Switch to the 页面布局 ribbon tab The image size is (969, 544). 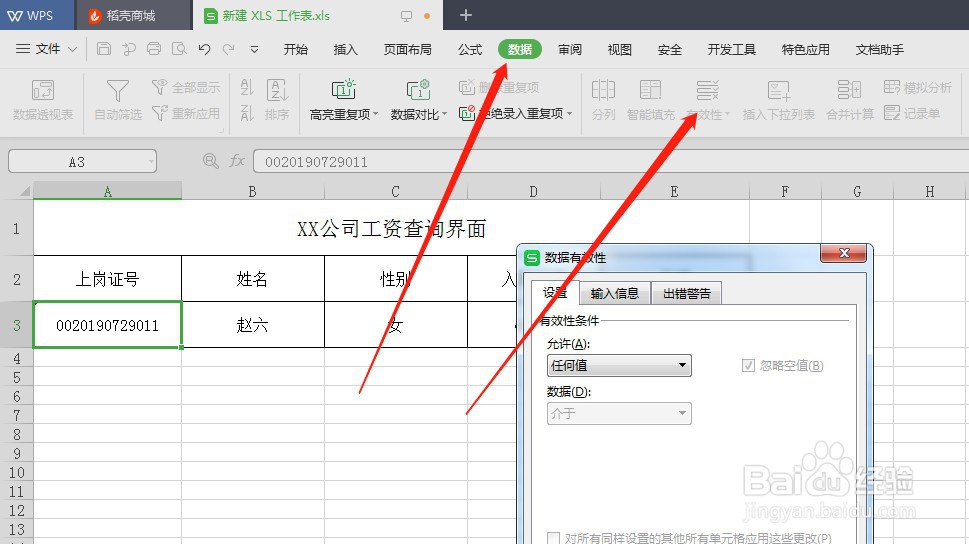click(407, 49)
